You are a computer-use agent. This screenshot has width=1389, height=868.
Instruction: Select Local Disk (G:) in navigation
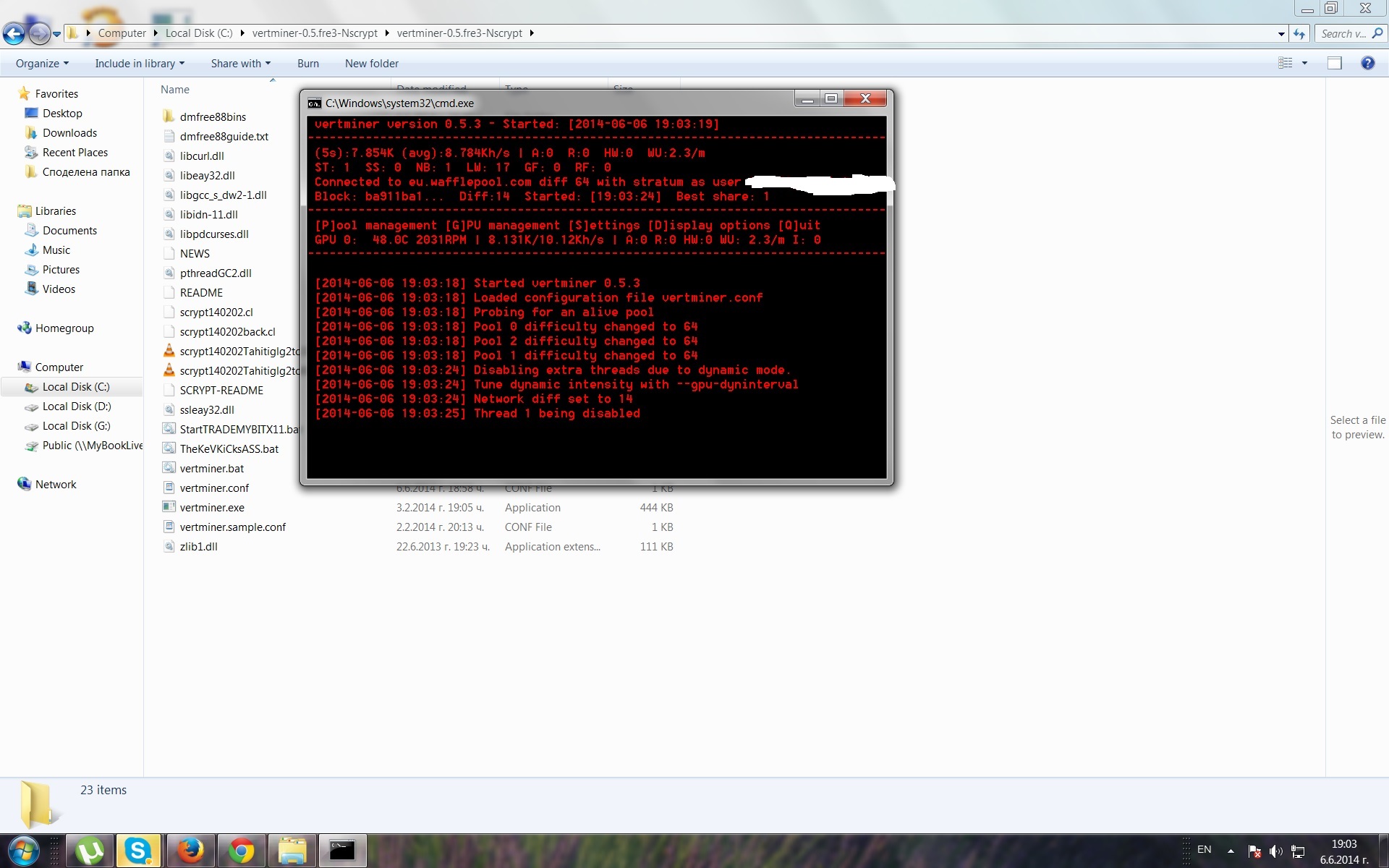point(77,426)
